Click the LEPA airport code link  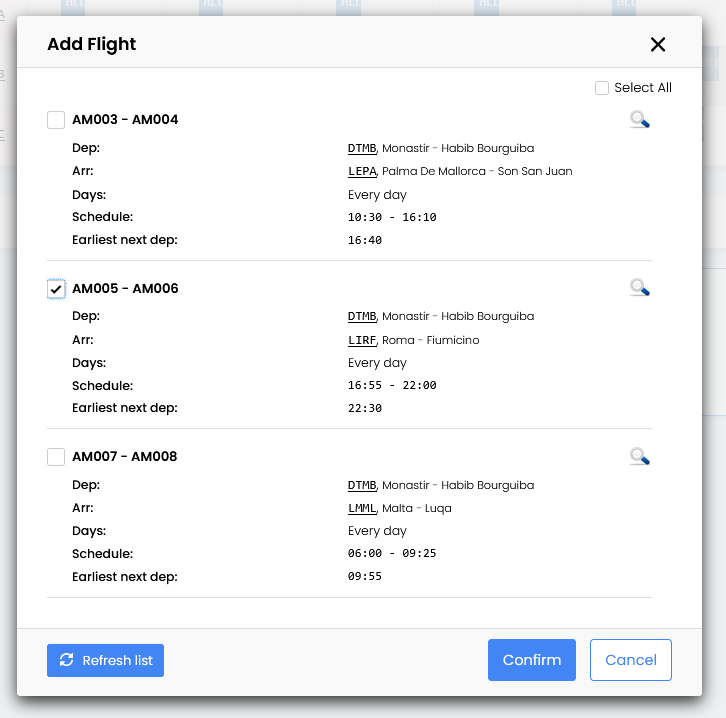[x=362, y=171]
